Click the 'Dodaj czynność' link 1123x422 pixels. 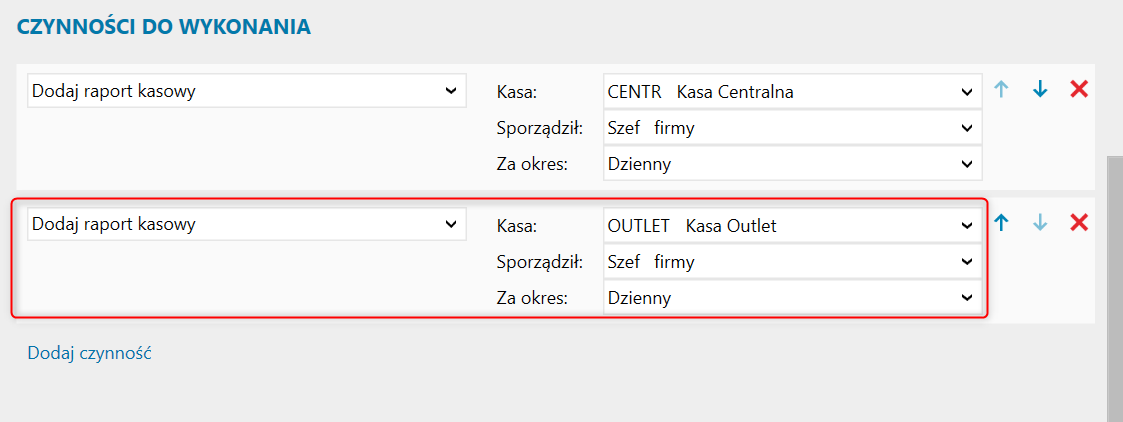click(89, 352)
